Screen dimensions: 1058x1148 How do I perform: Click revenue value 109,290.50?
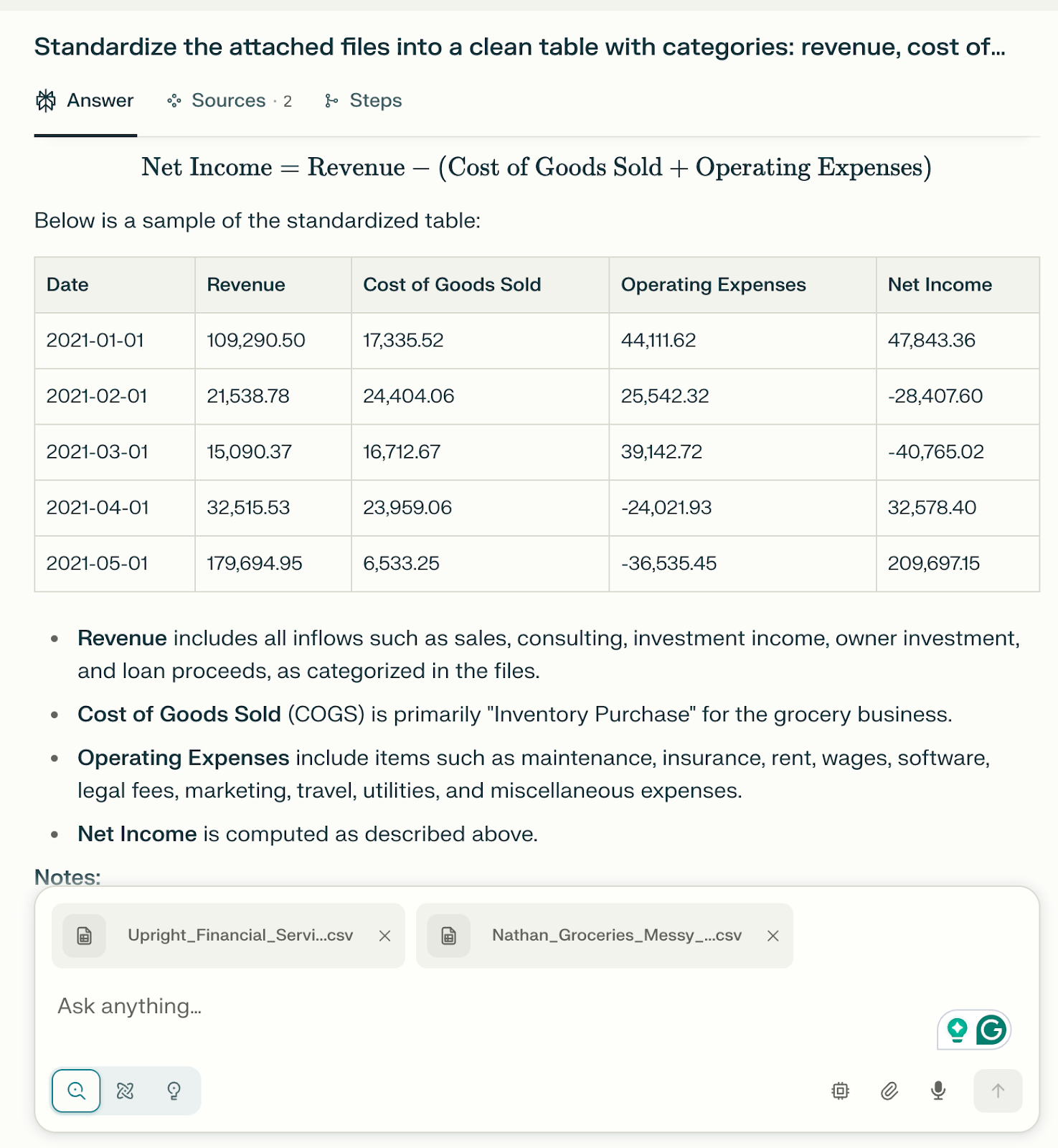pyautogui.click(x=256, y=340)
